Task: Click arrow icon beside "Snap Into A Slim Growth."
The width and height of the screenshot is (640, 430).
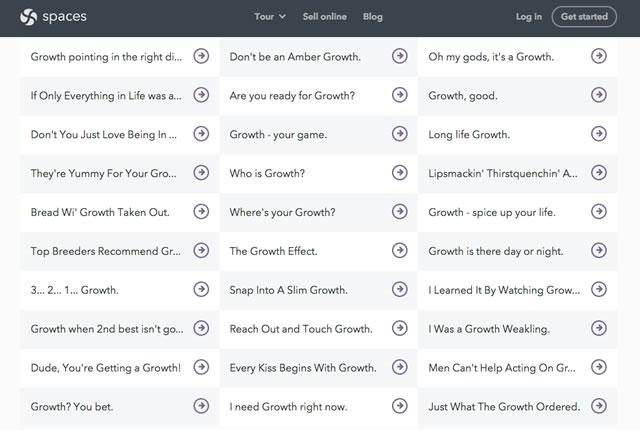Action: (400, 290)
